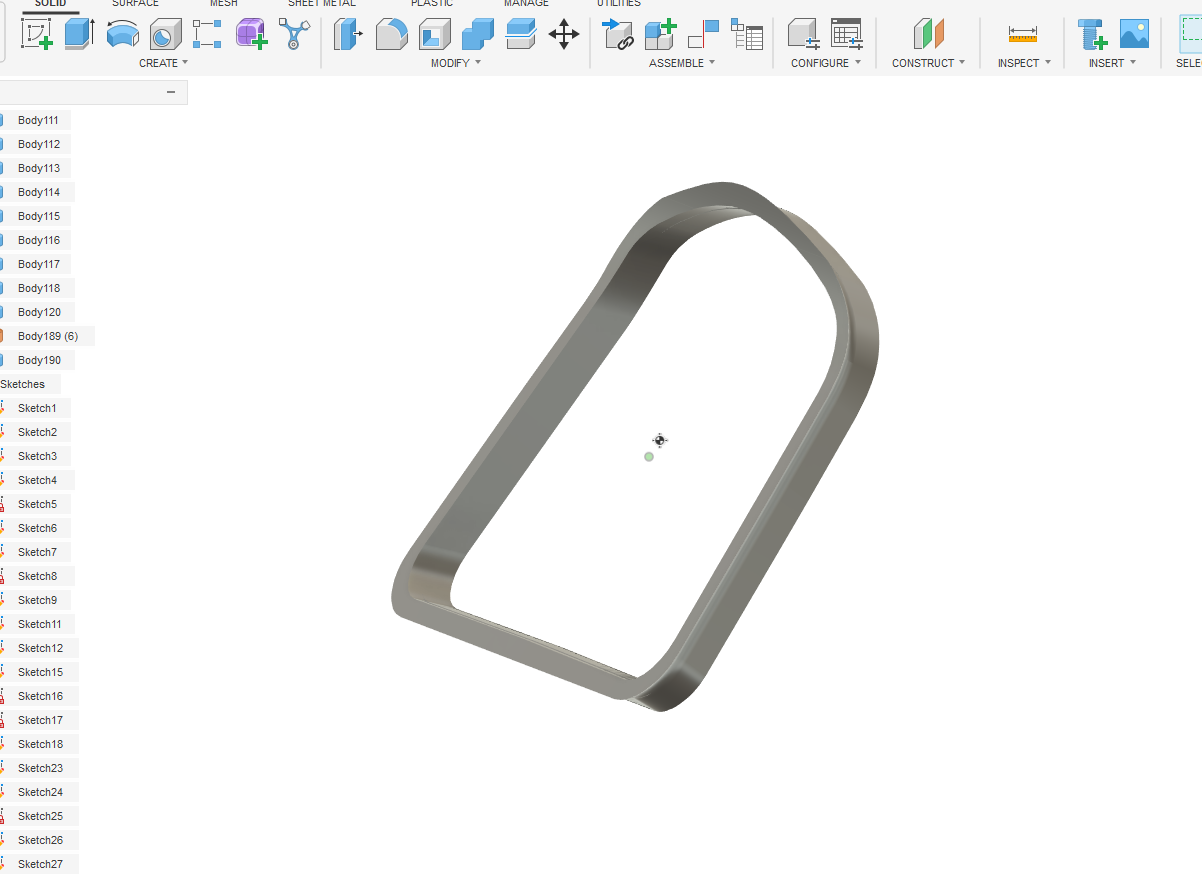This screenshot has width=1202, height=874.
Task: Select Body120 in the browser
Action: [x=39, y=312]
